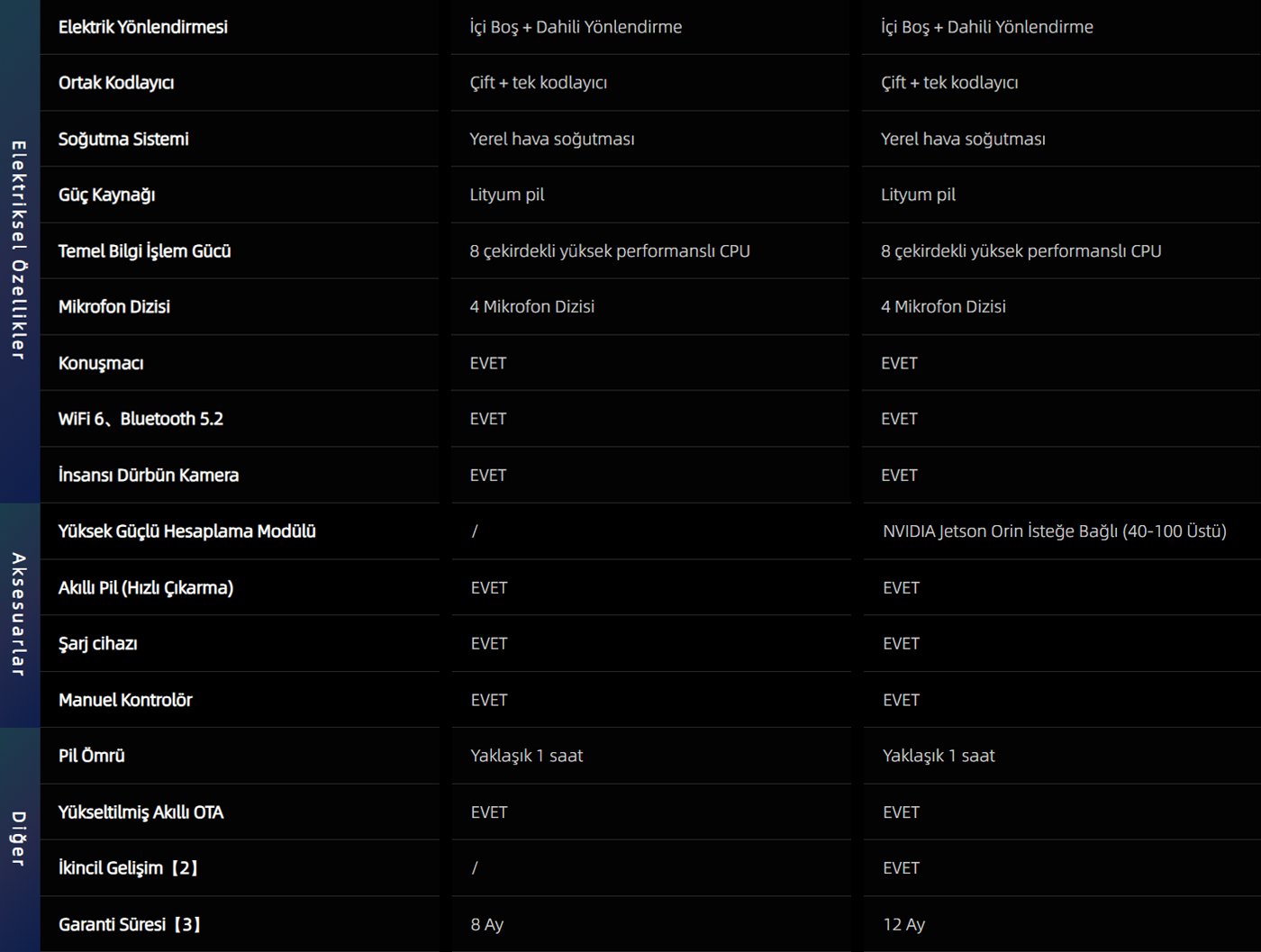The image size is (1261, 952).
Task: Select the Mikrofon Dizisi row label
Action: point(114,307)
